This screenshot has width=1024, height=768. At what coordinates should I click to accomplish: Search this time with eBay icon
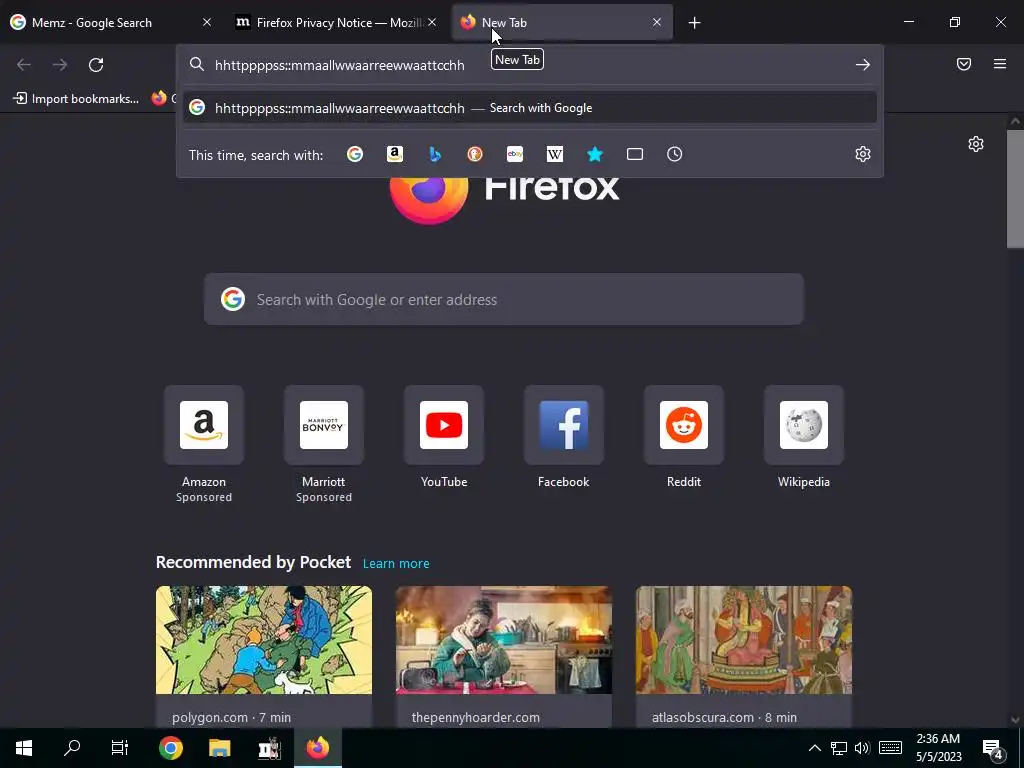(x=515, y=154)
